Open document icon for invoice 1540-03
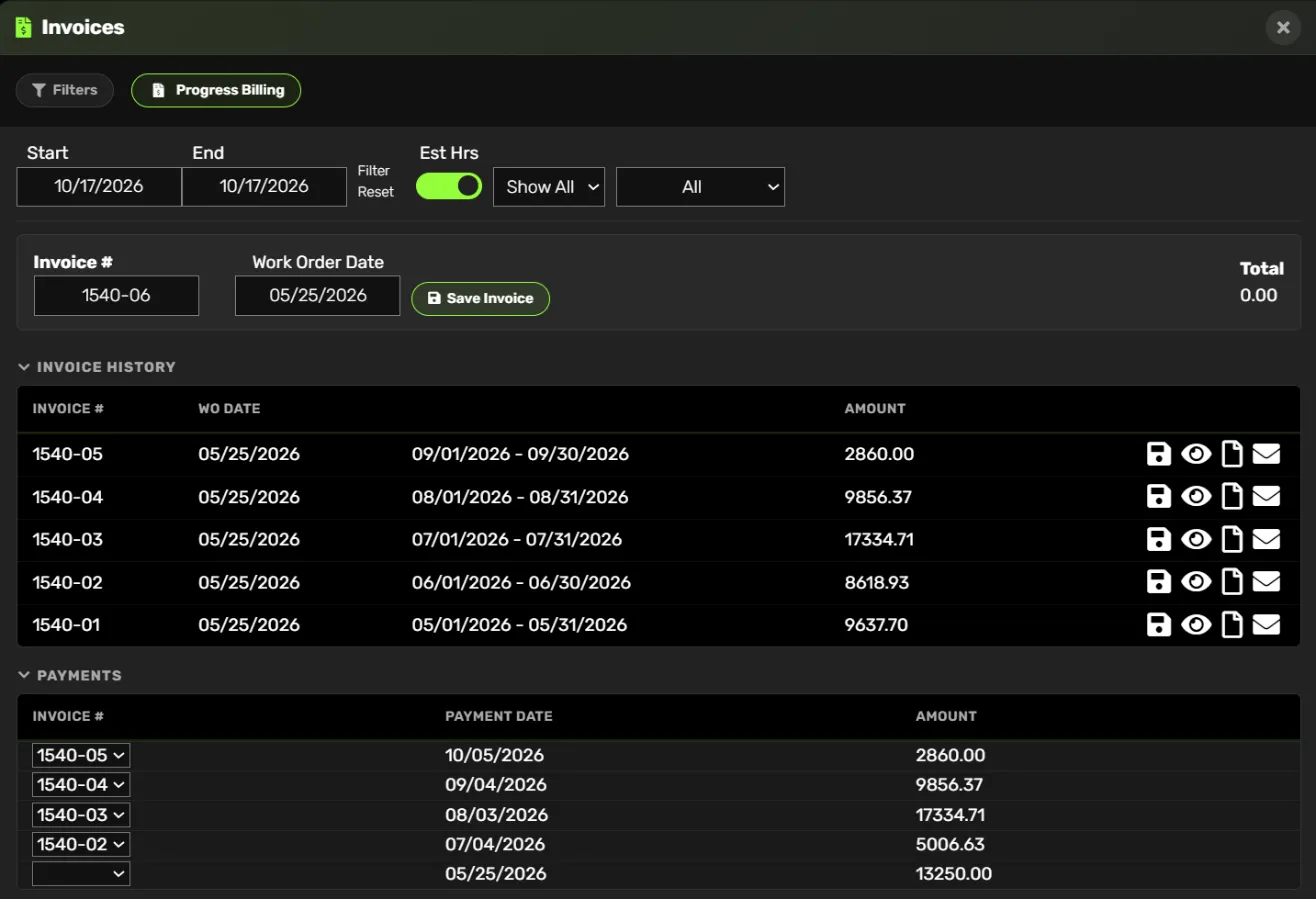Image resolution: width=1316 pixels, height=899 pixels. [1233, 540]
